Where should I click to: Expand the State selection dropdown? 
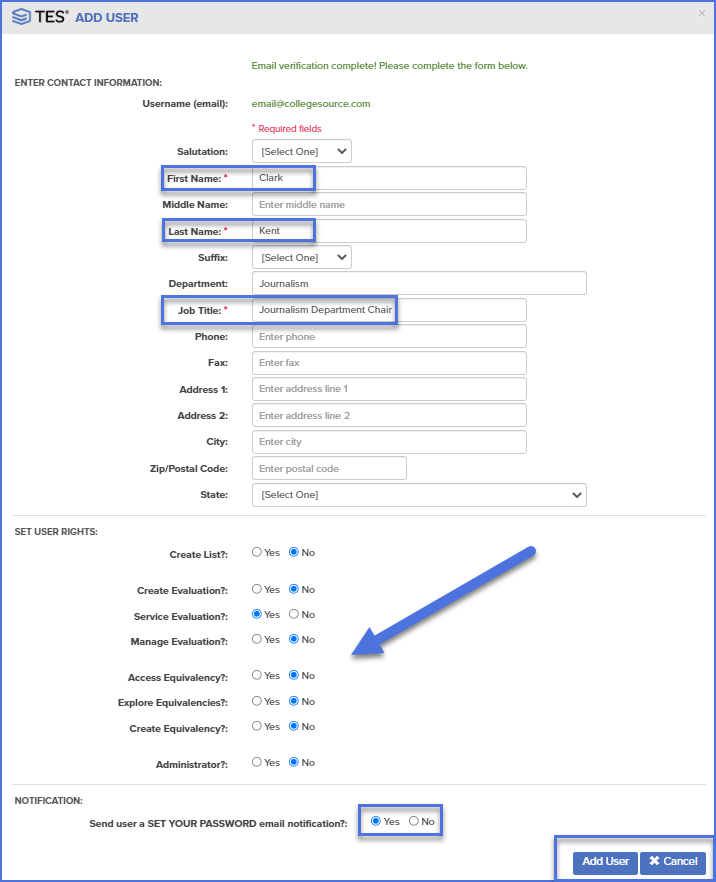tap(418, 494)
